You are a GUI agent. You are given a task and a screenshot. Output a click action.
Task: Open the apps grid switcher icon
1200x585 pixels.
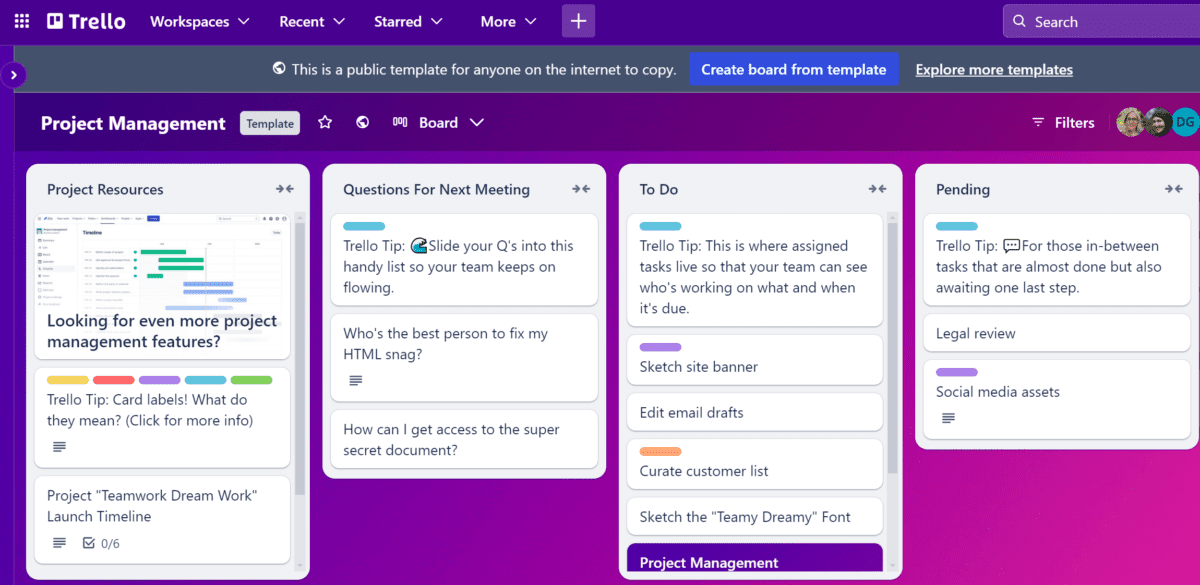(x=22, y=21)
